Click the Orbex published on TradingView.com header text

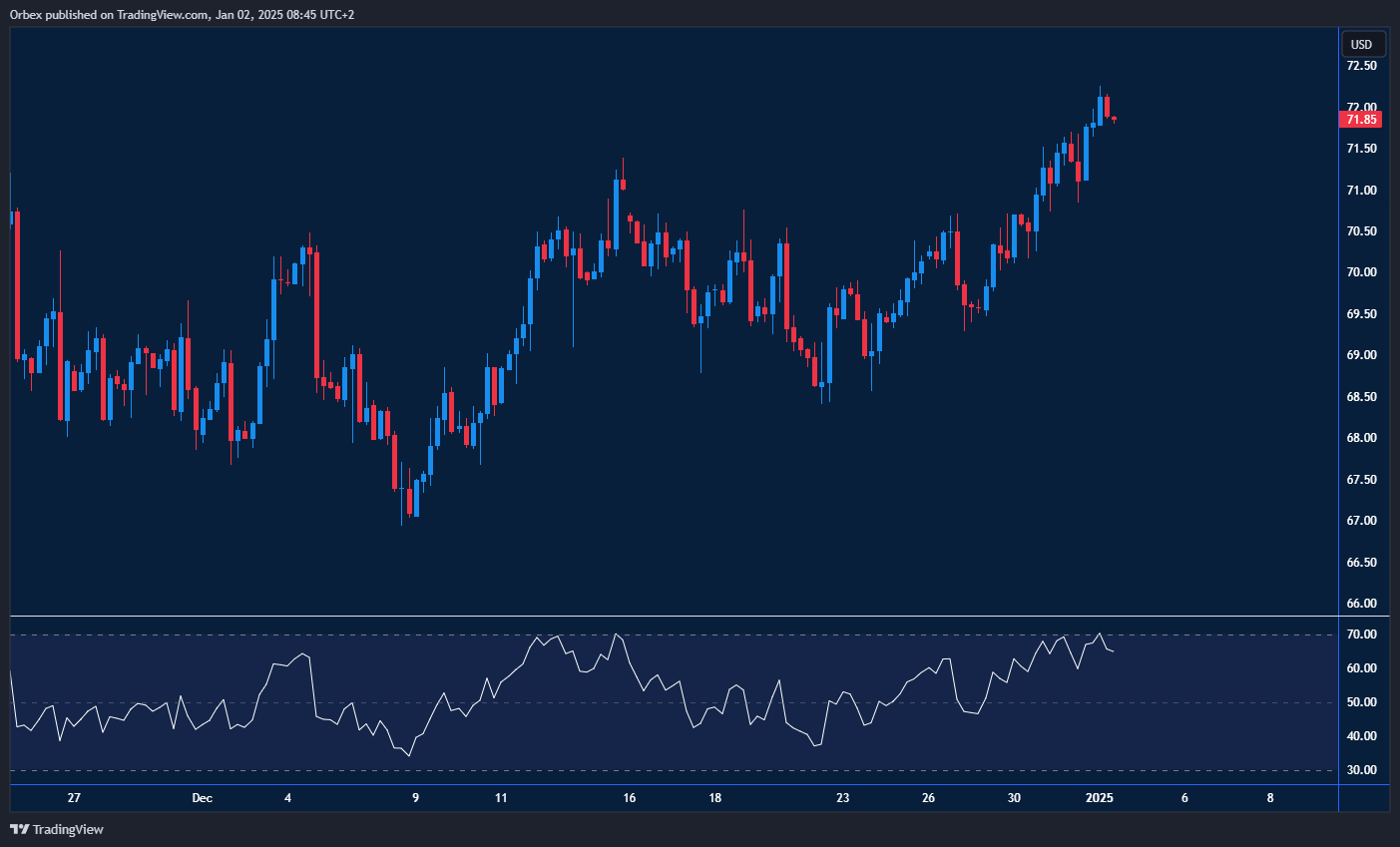click(x=182, y=14)
